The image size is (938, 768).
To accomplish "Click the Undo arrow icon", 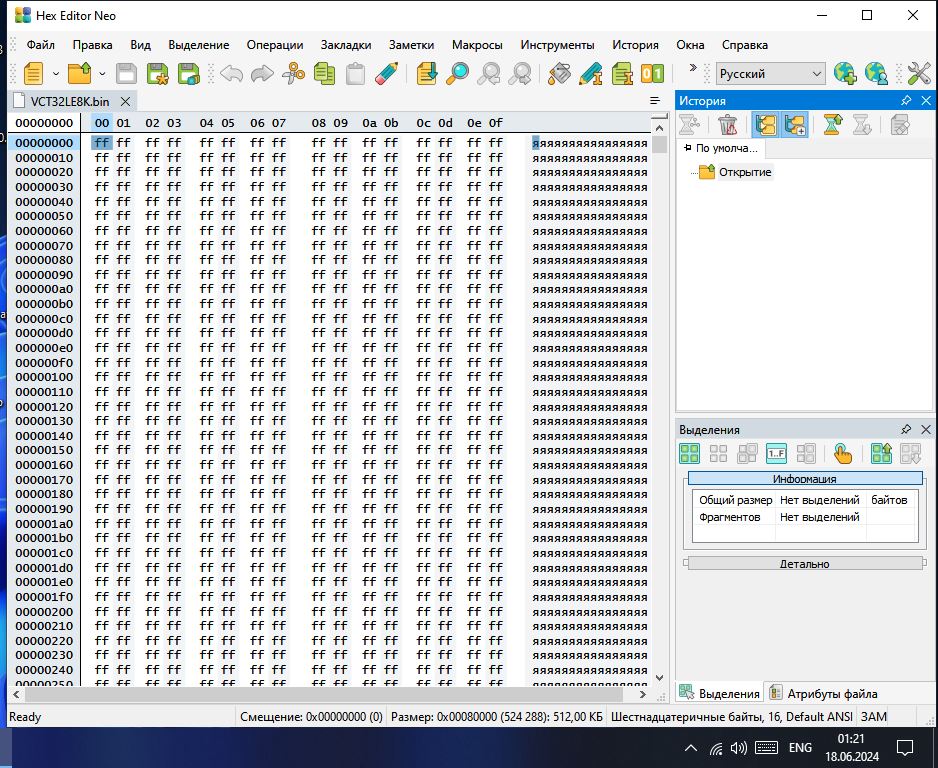I will click(x=232, y=74).
